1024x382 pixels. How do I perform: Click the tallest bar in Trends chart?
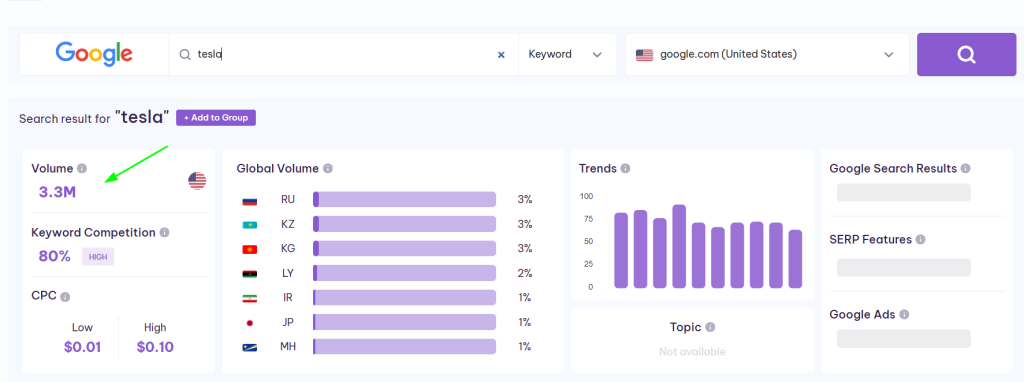point(679,246)
